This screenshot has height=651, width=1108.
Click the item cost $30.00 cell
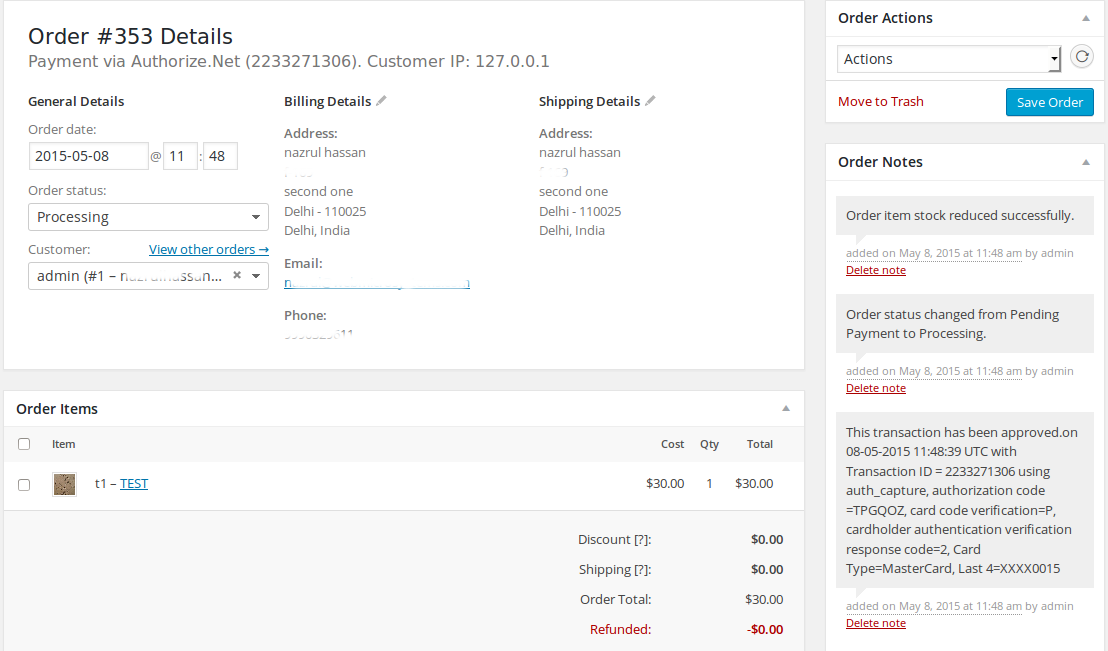pos(665,483)
